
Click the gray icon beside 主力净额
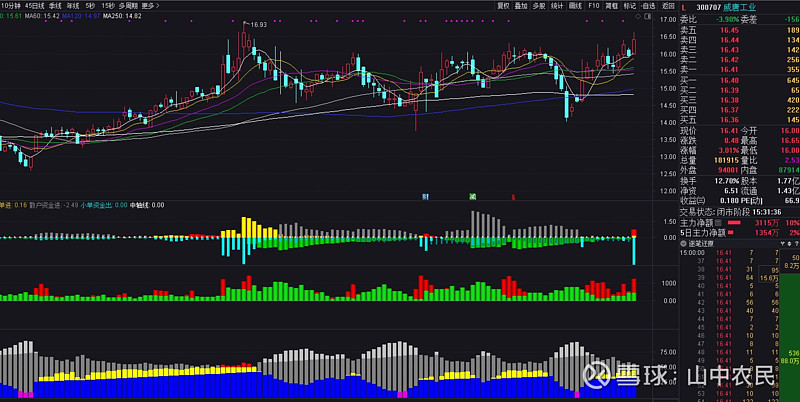coord(719,223)
